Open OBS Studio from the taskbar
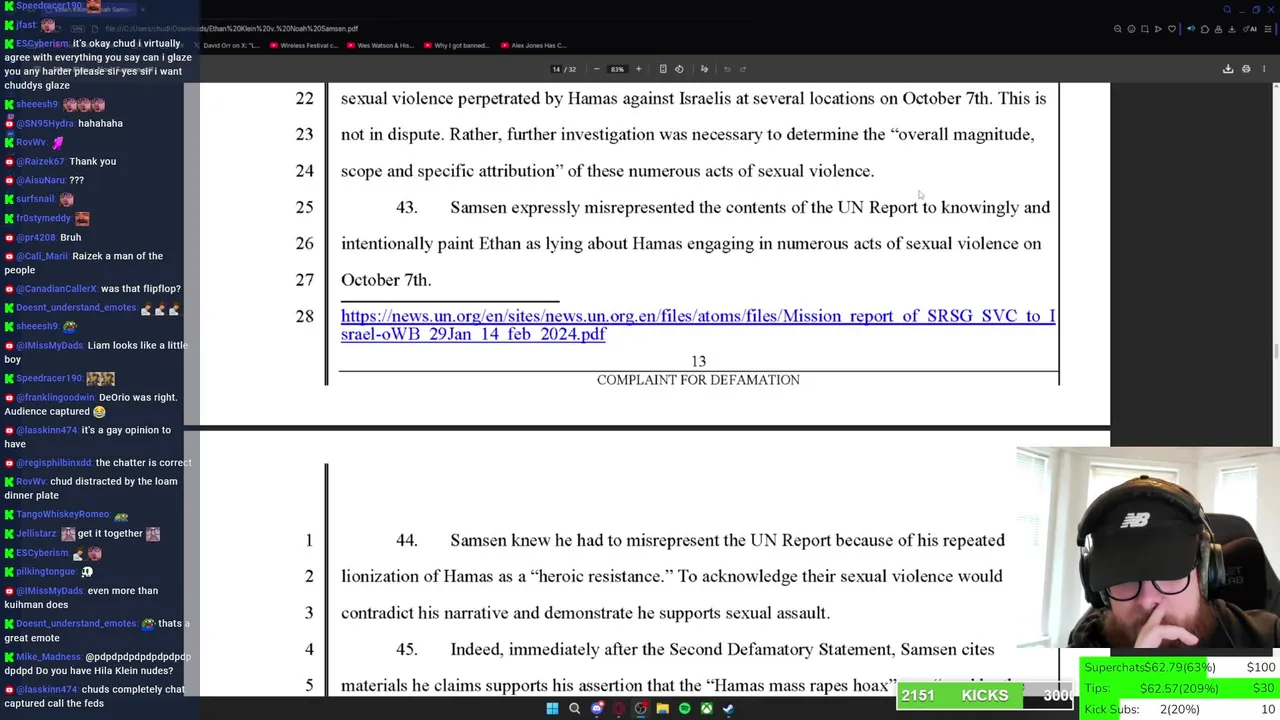Screen dimensions: 1280x720 coord(640,709)
